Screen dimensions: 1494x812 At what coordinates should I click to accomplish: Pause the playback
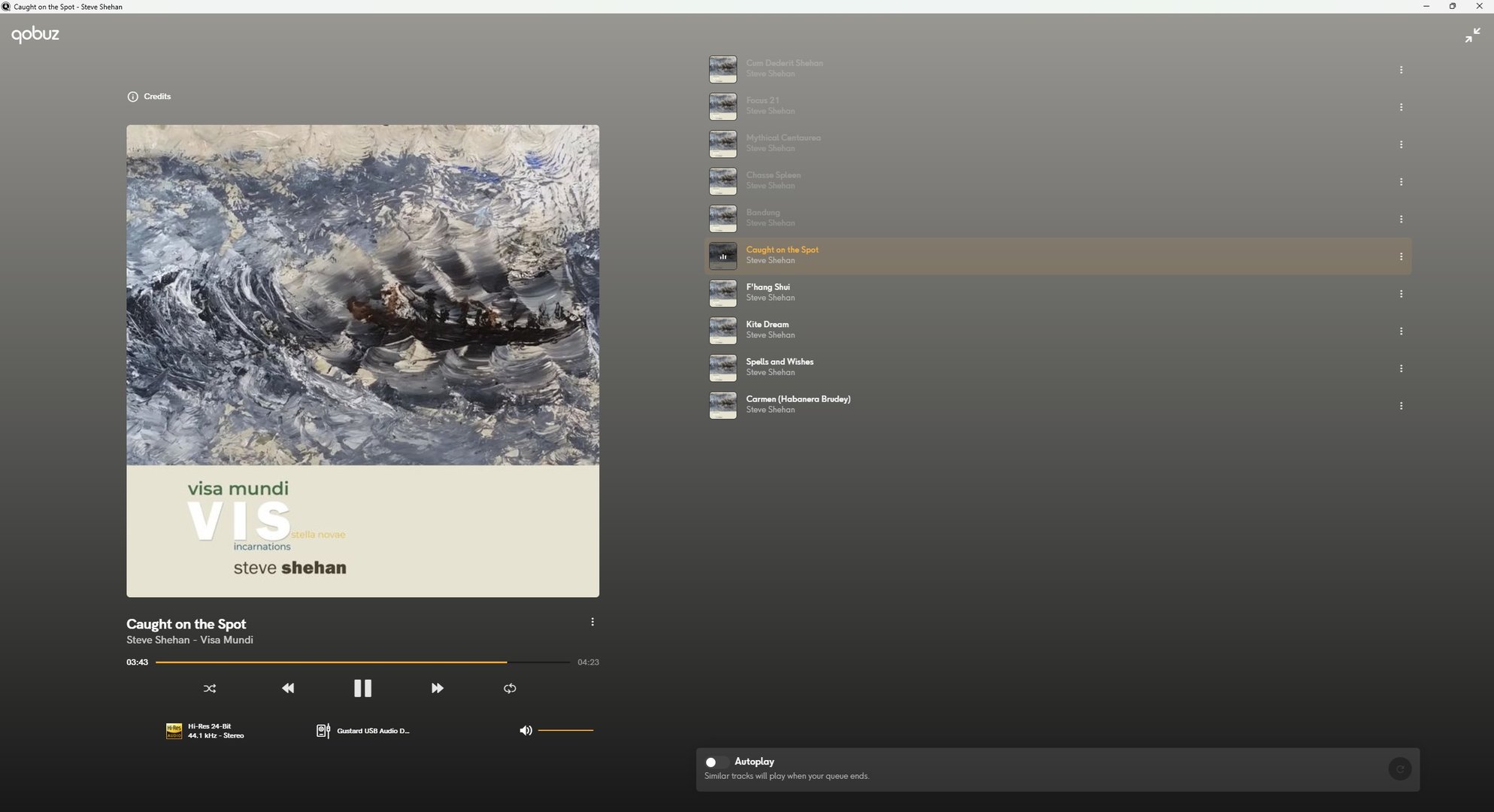click(x=362, y=689)
